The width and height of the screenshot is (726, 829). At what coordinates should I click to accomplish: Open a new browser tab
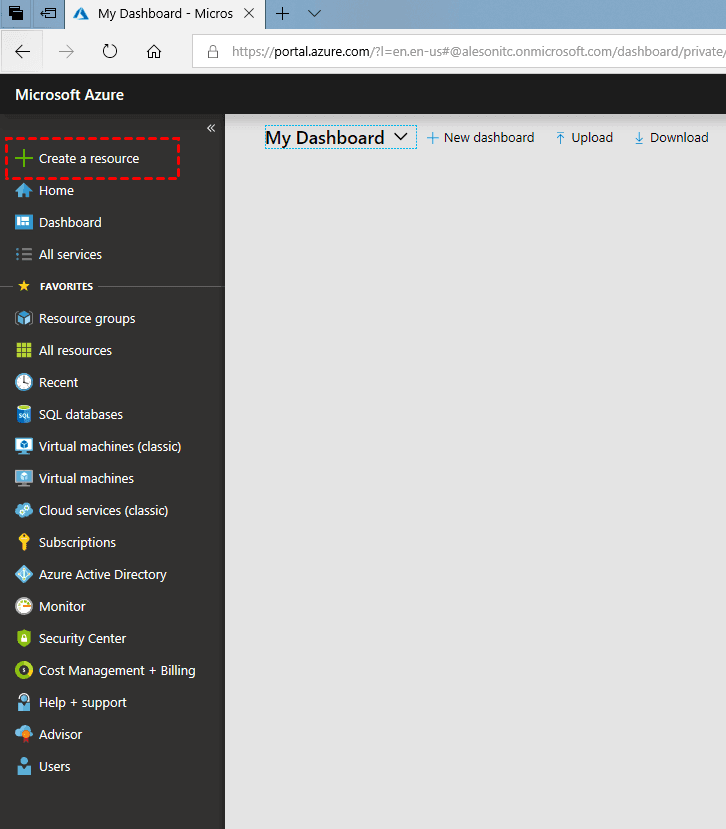pyautogui.click(x=283, y=14)
